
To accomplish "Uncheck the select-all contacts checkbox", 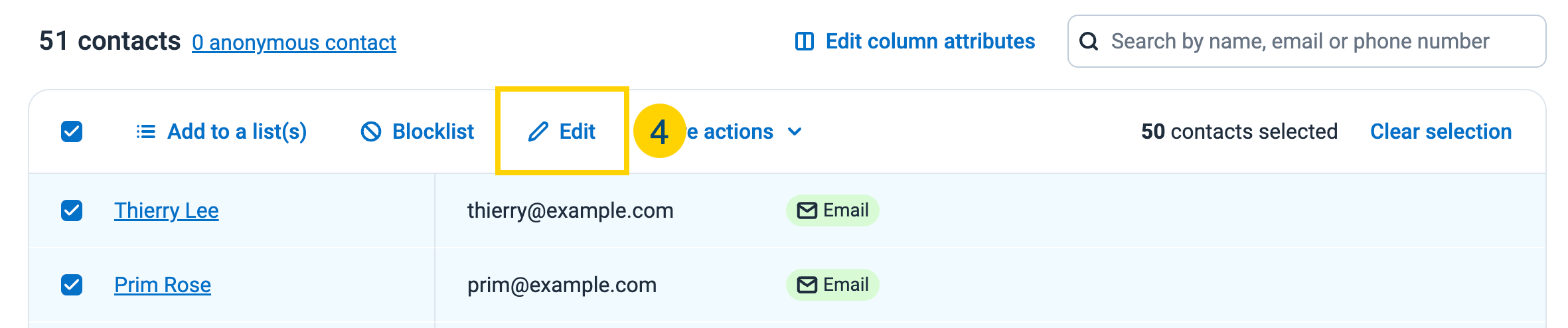I will 72,131.
